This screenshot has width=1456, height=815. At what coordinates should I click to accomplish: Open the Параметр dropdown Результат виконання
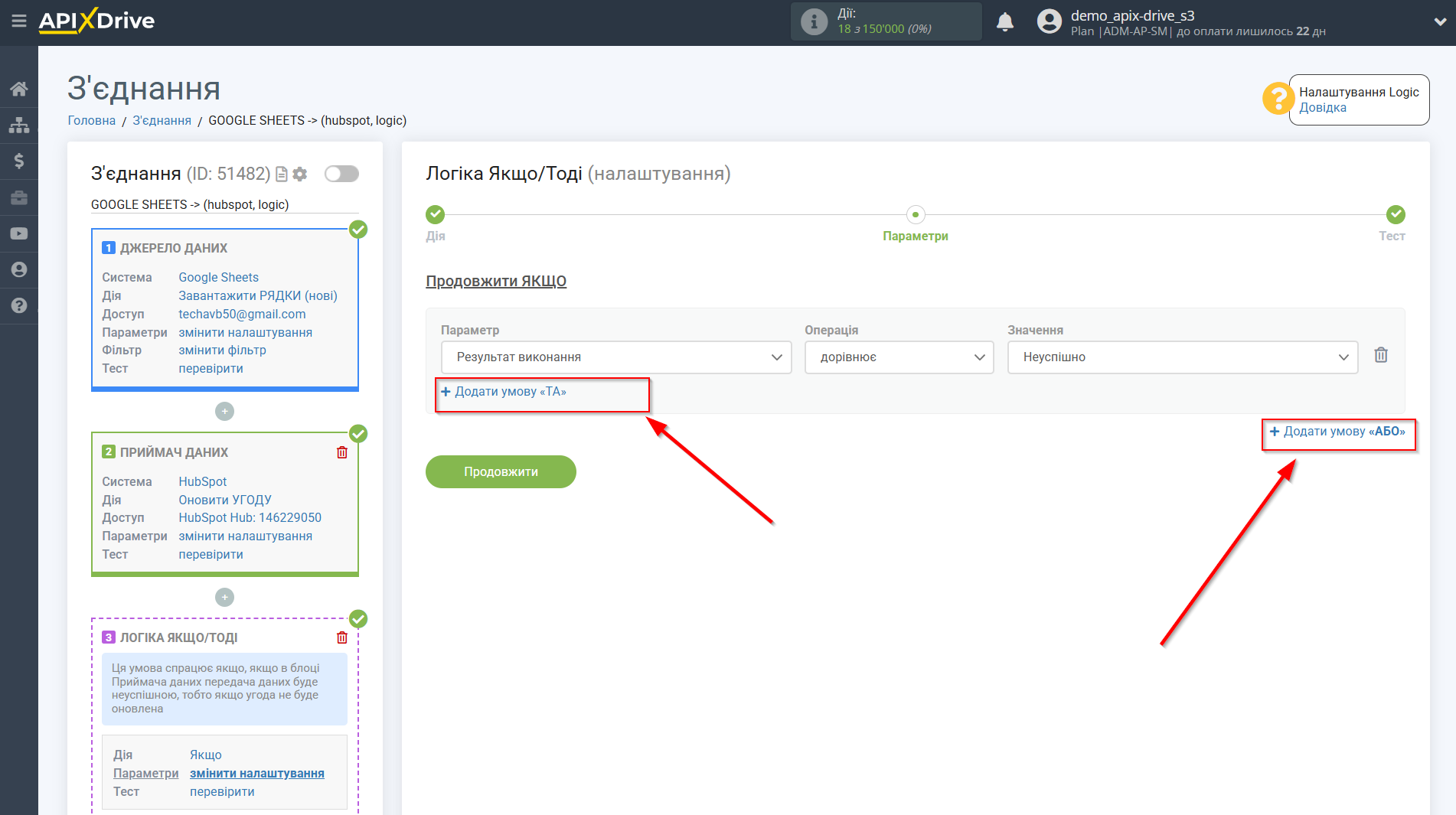coord(616,357)
